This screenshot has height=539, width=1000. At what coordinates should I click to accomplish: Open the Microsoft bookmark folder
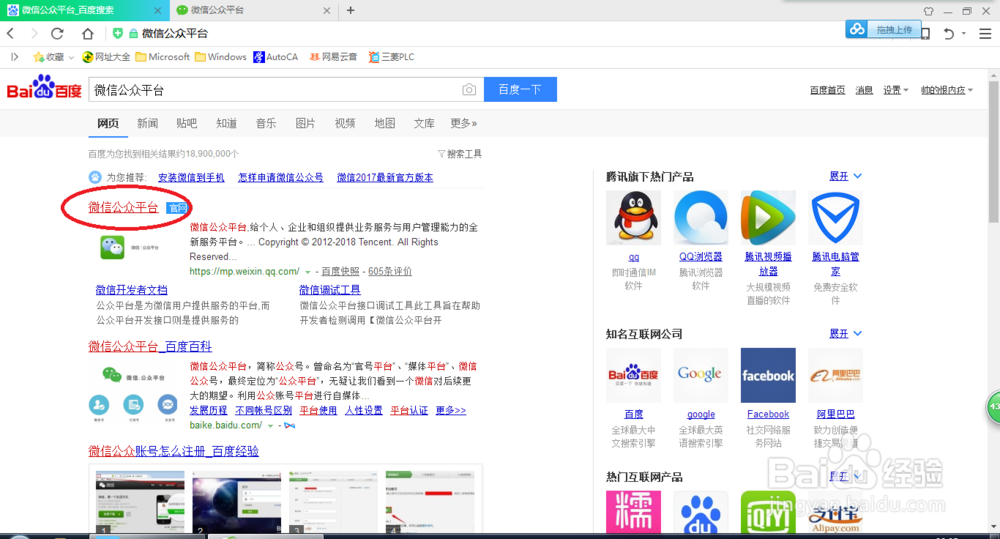click(x=163, y=57)
